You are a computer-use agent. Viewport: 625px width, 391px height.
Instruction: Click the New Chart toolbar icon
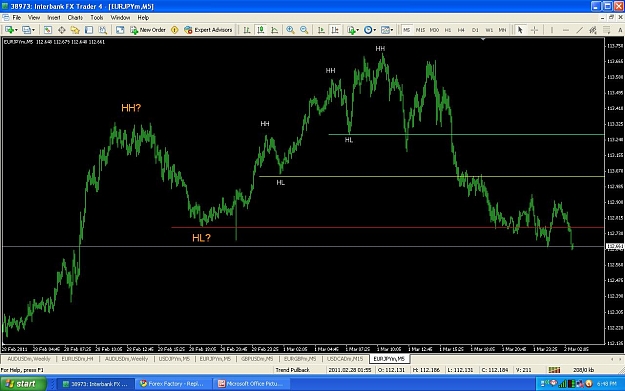click(9, 30)
